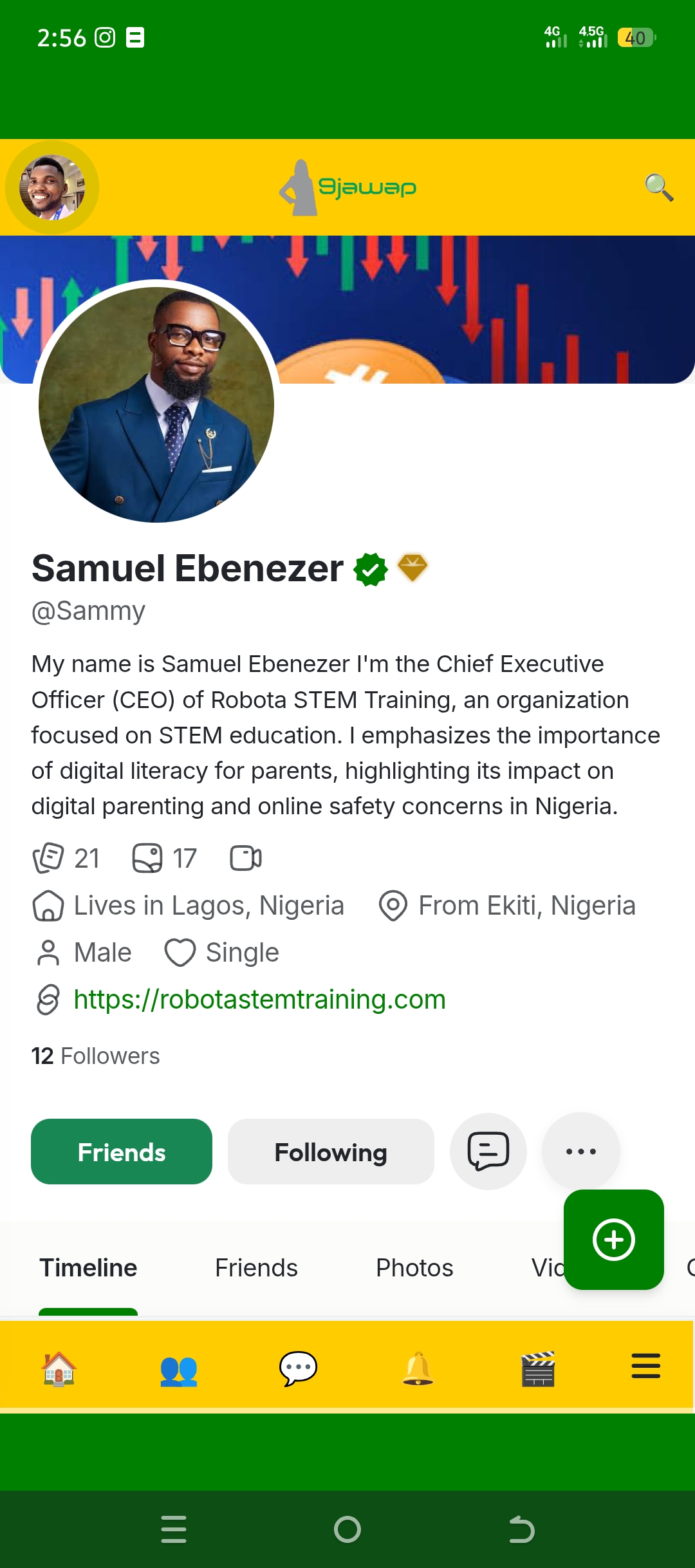
Task: Open the hamburger menu in bottom bar
Action: coord(645,1366)
